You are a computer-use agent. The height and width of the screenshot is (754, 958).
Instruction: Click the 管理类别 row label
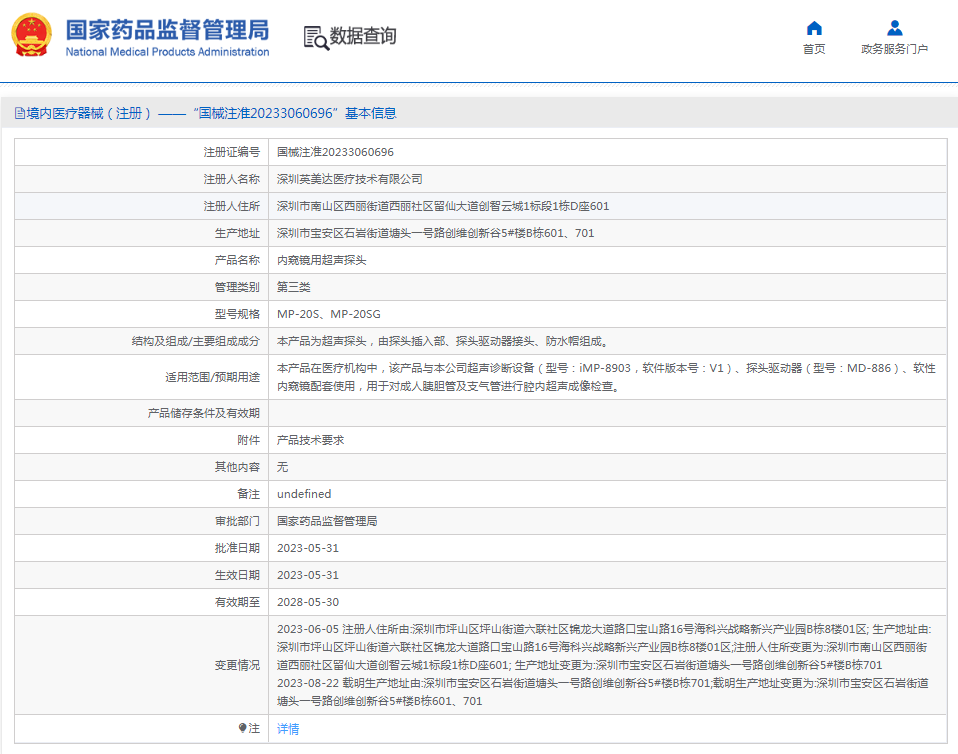click(237, 287)
